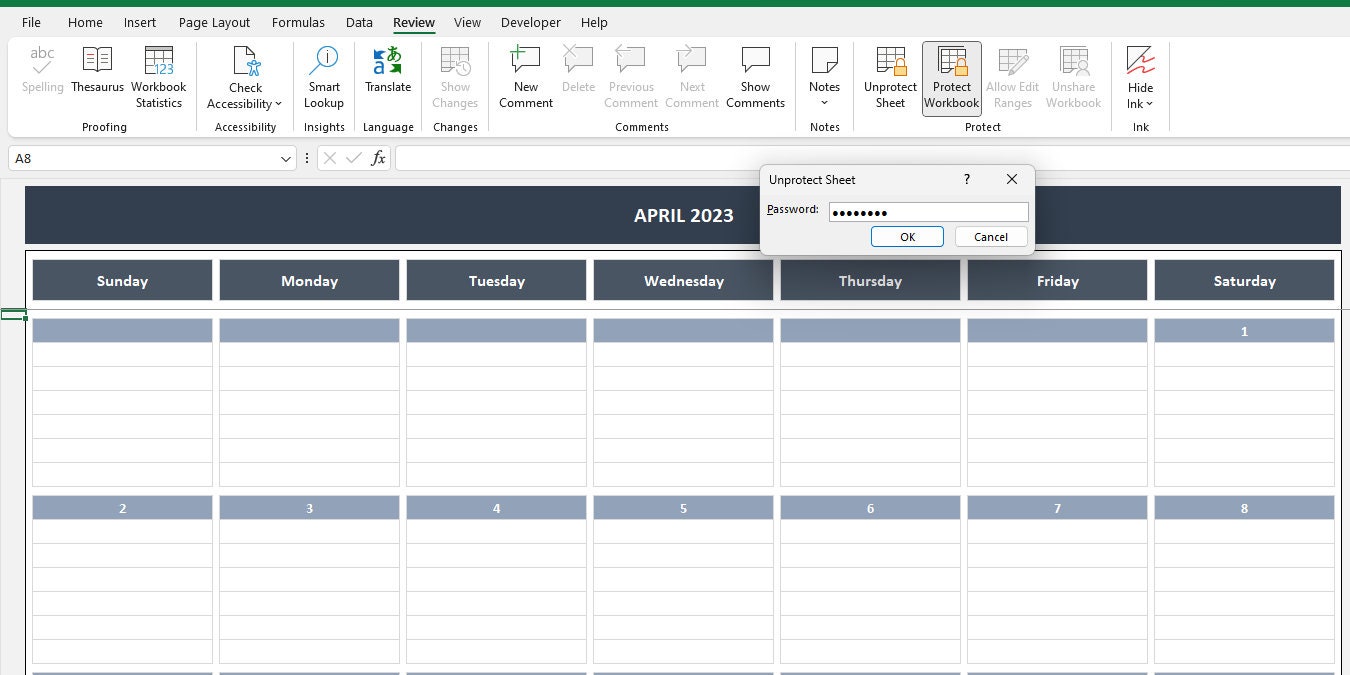Insert a New Comment
Screen dimensions: 1350x675
(x=525, y=75)
